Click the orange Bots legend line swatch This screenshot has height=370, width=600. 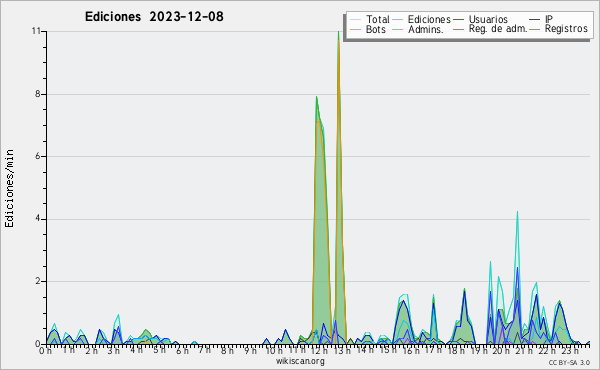[355, 29]
